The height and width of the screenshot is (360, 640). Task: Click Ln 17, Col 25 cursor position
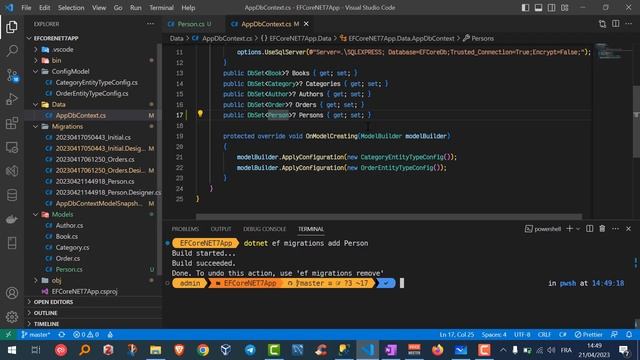(456, 334)
